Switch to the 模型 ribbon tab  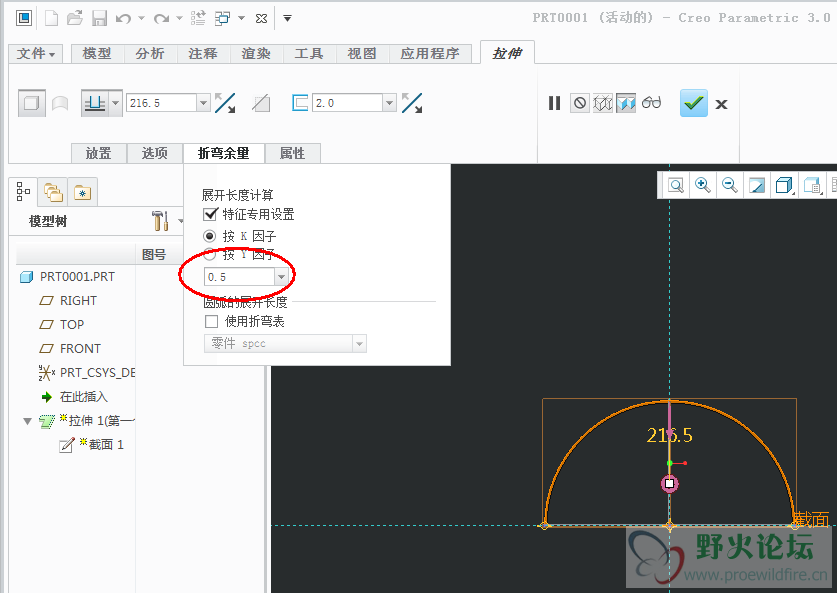coord(97,54)
